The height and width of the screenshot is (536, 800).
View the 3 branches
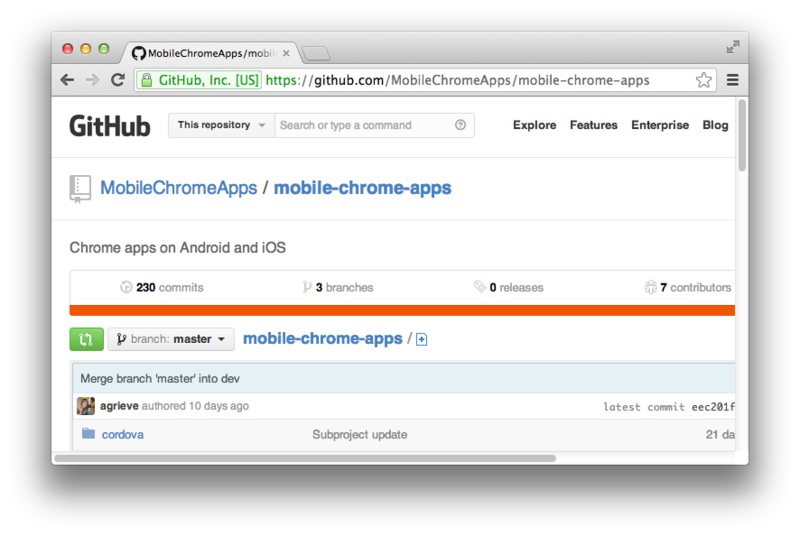point(337,288)
